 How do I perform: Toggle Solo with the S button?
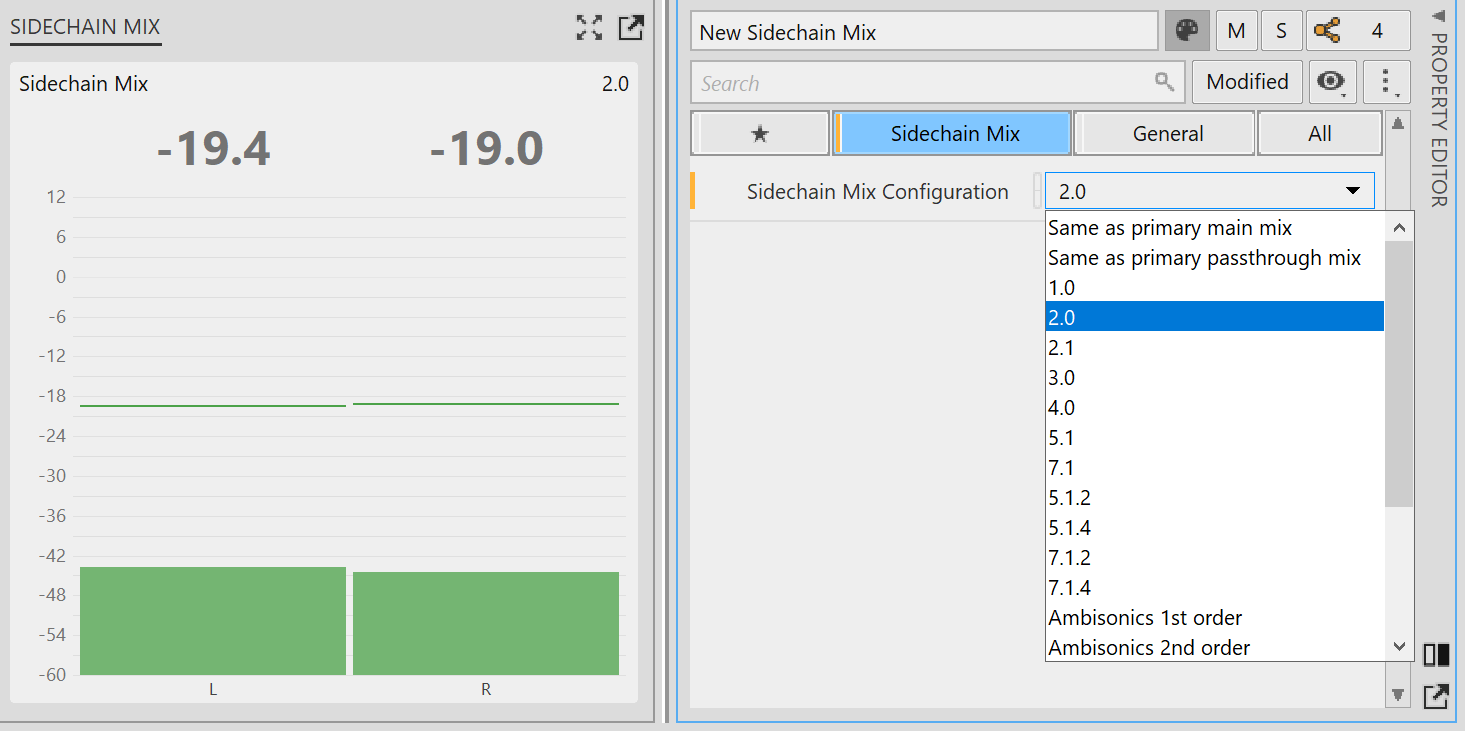click(x=1281, y=31)
